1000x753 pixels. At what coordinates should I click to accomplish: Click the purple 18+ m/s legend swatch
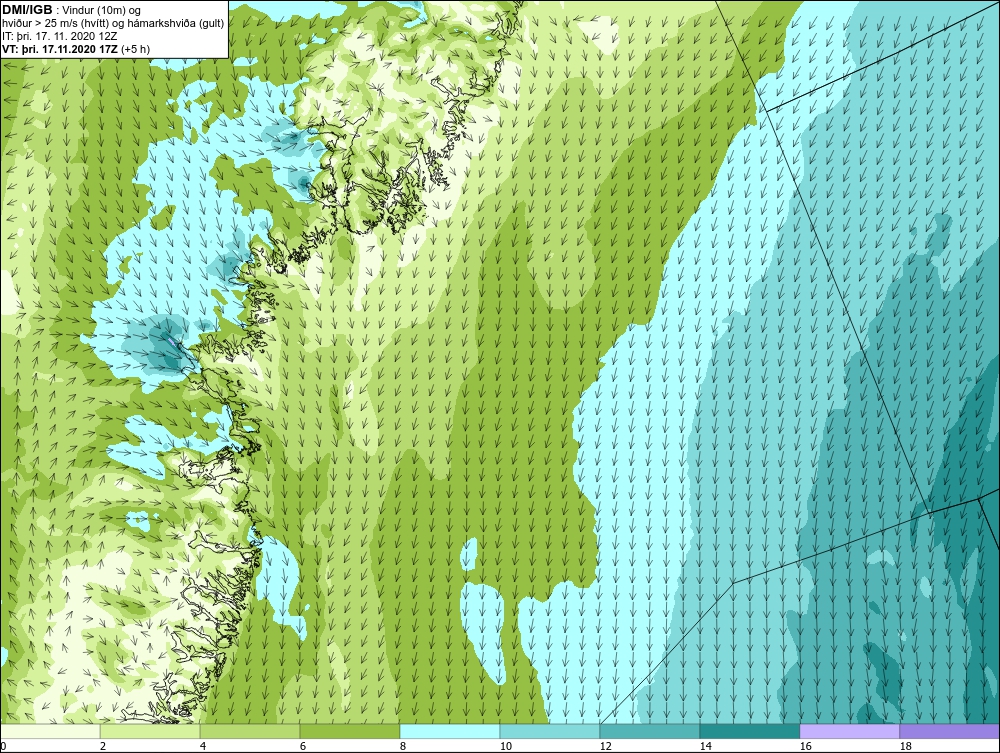(x=949, y=731)
